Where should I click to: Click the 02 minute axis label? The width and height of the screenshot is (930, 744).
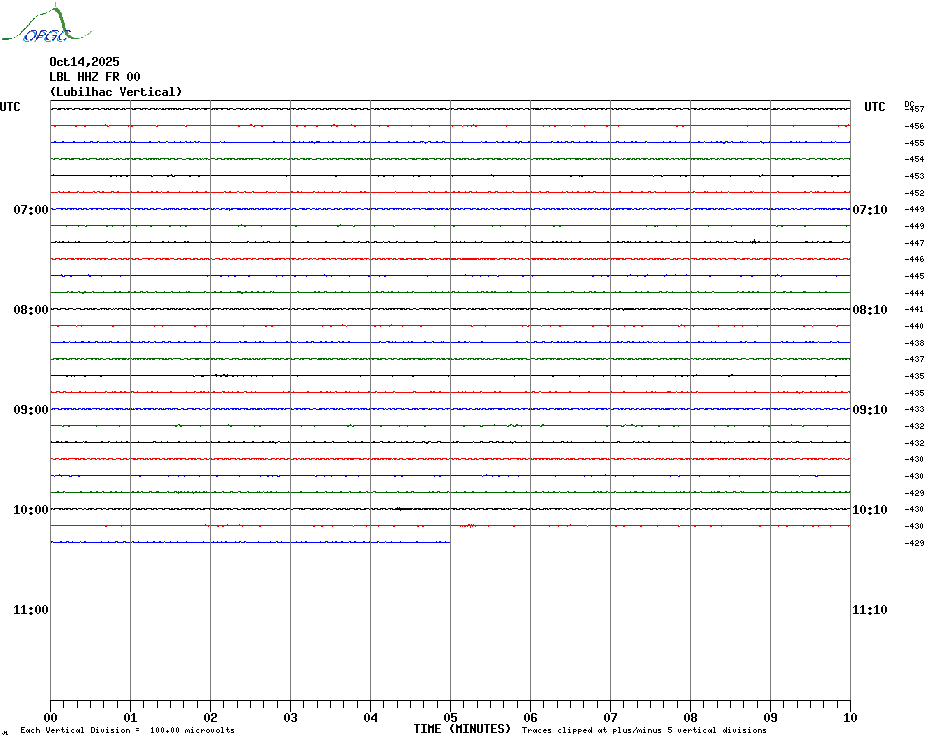click(x=211, y=718)
